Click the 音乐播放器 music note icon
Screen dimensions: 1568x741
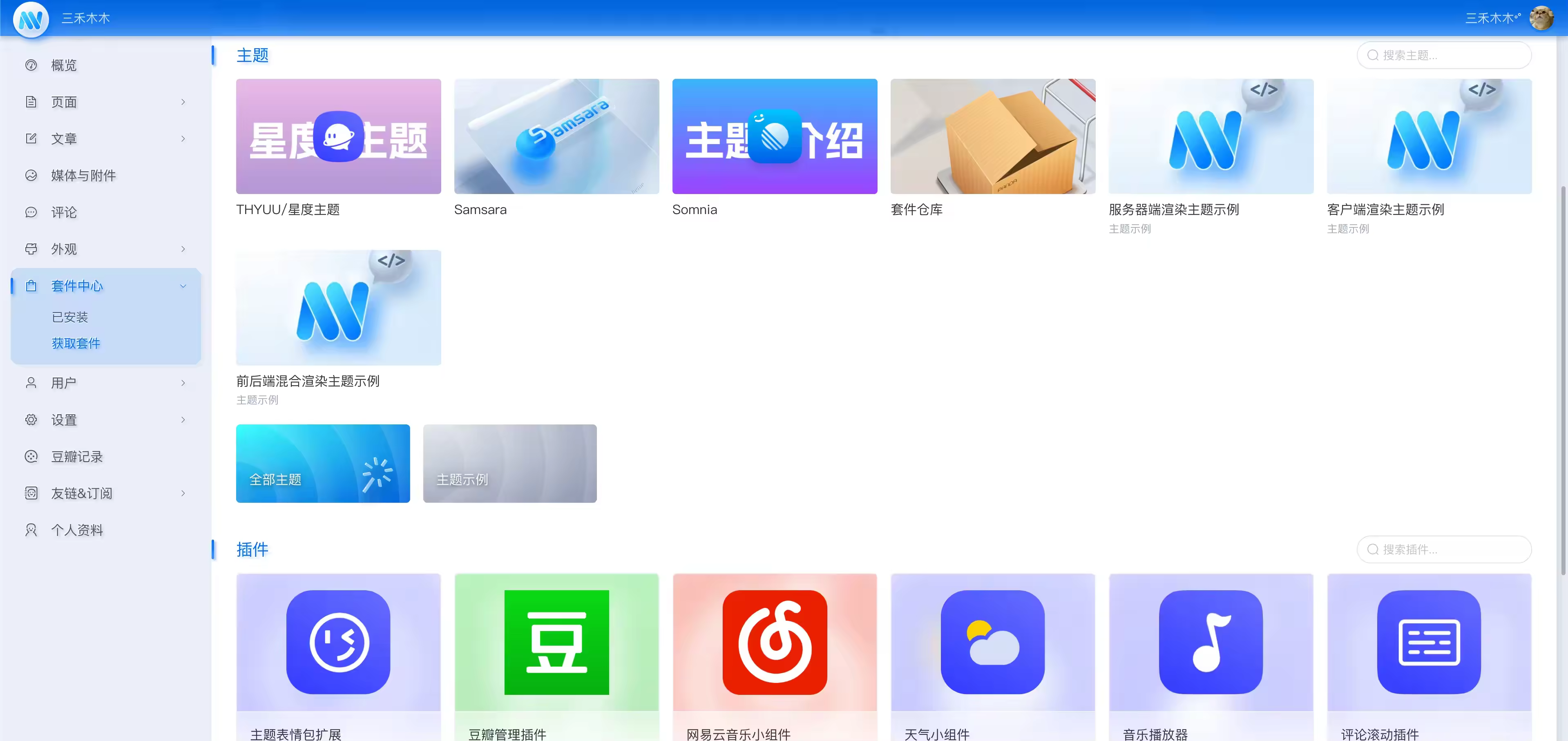coord(1211,642)
